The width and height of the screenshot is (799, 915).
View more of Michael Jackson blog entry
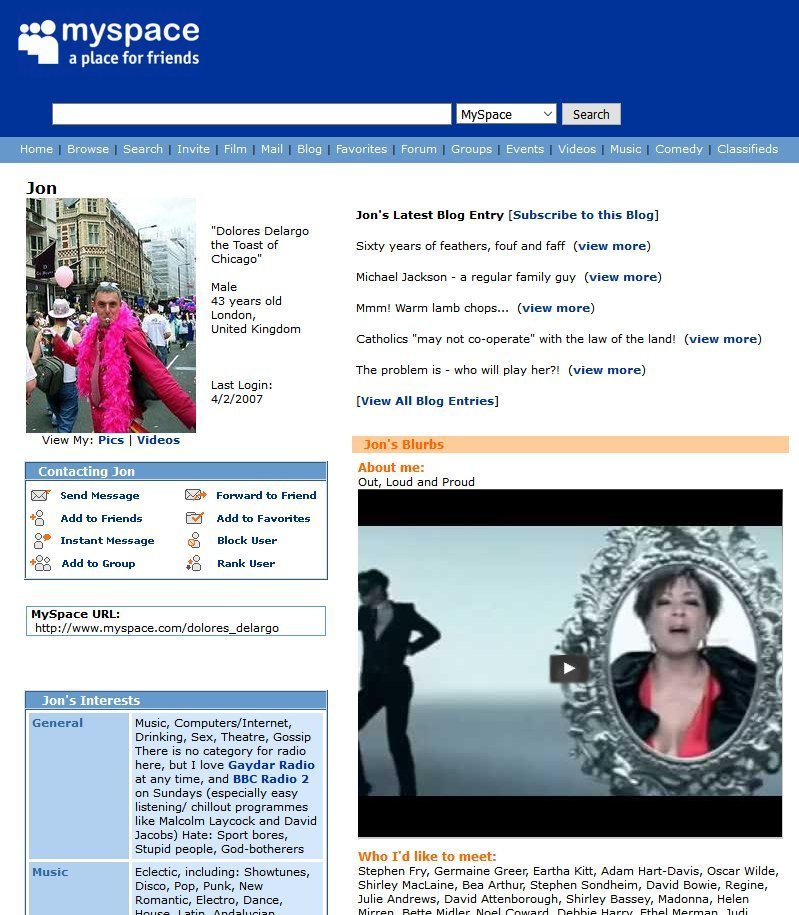pos(623,277)
